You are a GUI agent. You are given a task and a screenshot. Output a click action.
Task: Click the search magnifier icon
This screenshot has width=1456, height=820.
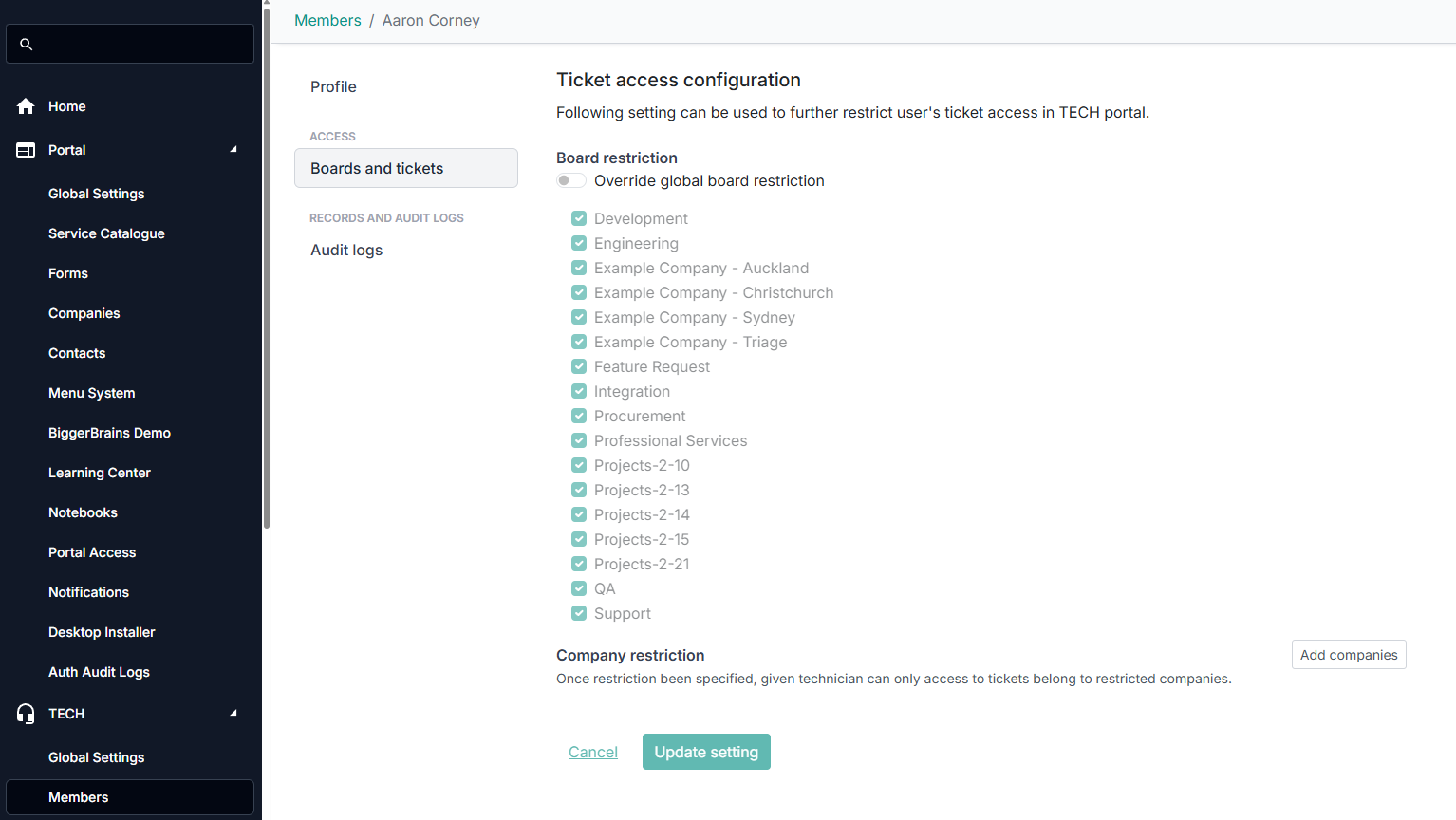[x=27, y=45]
